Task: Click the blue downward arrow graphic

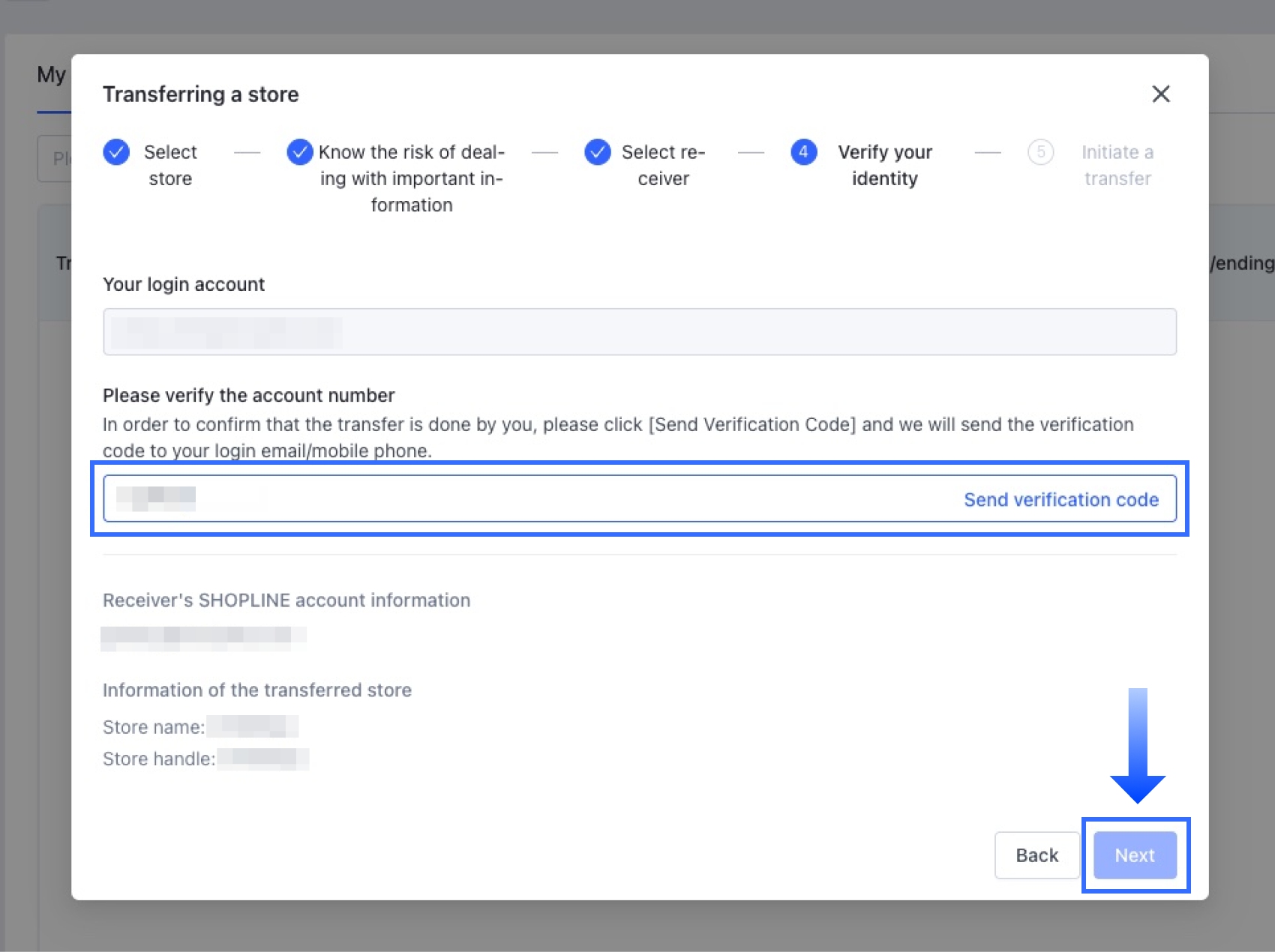Action: click(x=1137, y=746)
